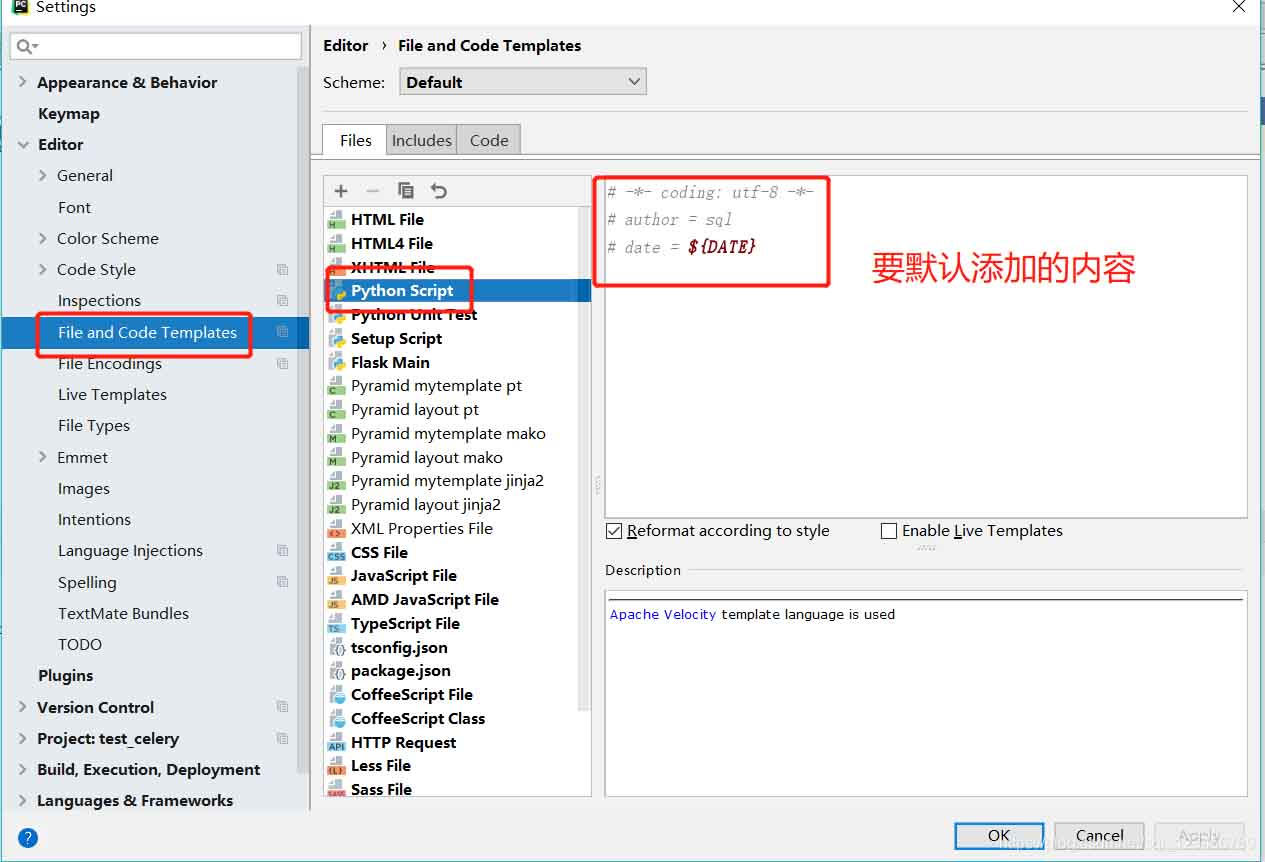The height and width of the screenshot is (862, 1265).
Task: Select the Python Unit Test template
Action: (x=414, y=314)
